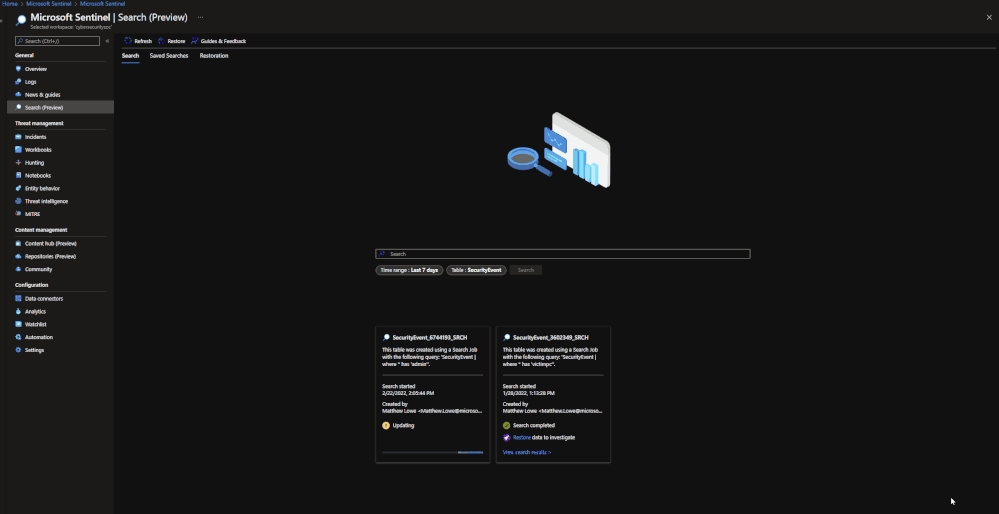
Task: Click the greyed-out Search button
Action: point(526,270)
